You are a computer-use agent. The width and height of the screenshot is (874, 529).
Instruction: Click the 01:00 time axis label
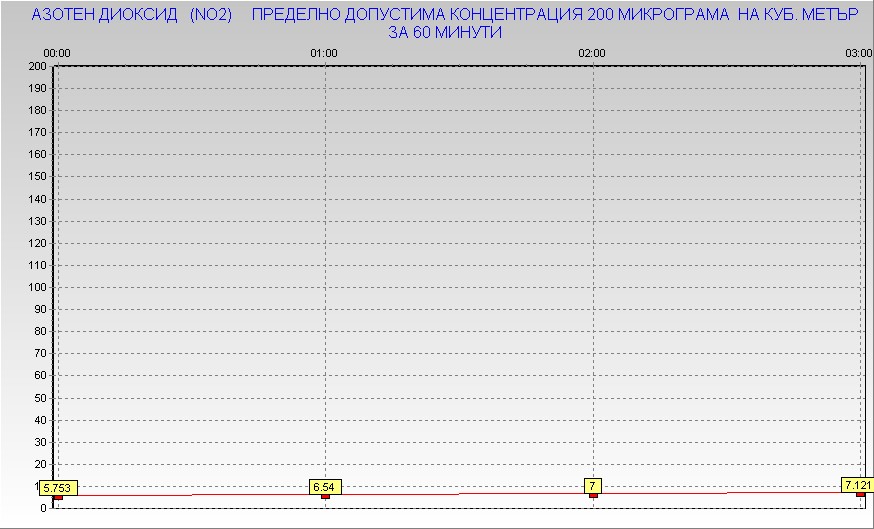click(324, 52)
